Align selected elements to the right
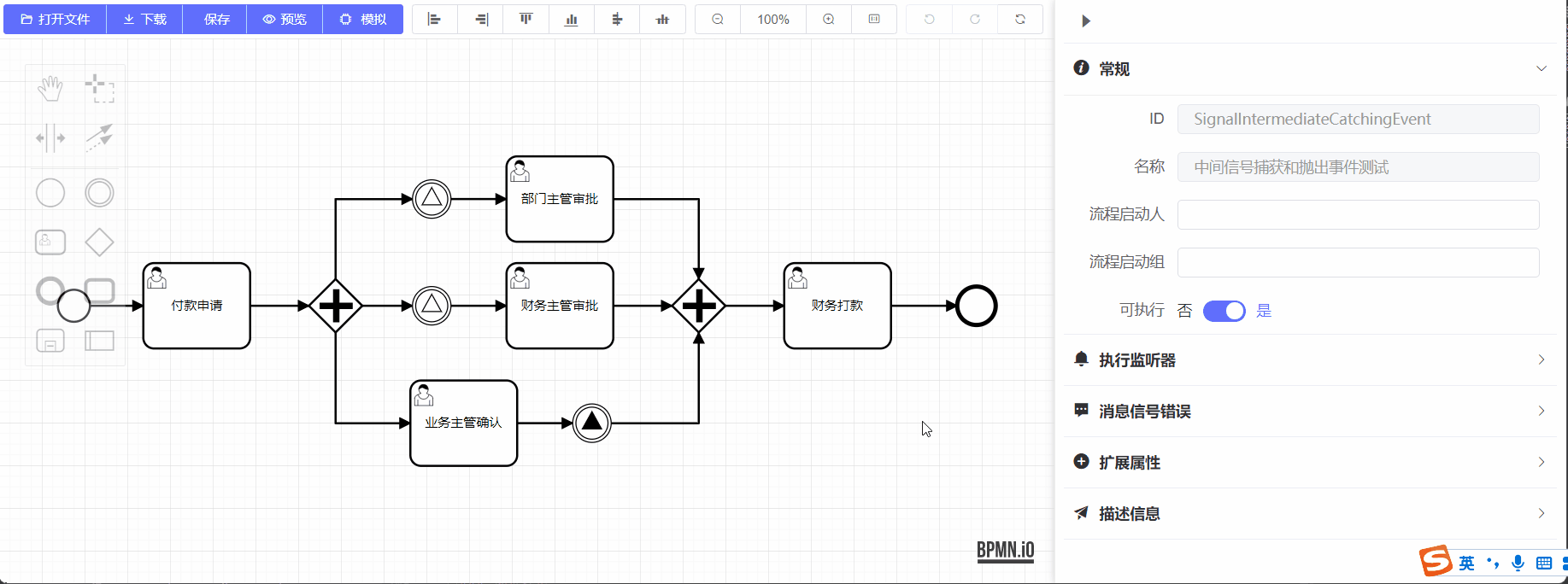 [481, 19]
